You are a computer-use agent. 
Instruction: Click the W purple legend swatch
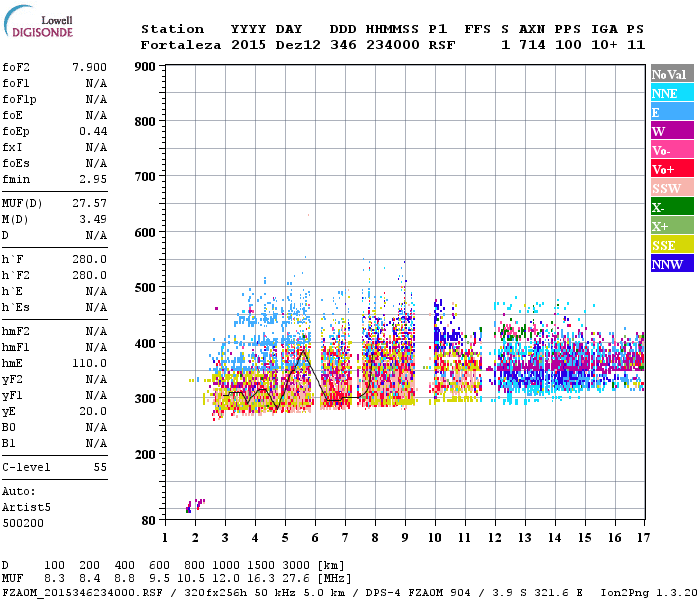[x=672, y=131]
